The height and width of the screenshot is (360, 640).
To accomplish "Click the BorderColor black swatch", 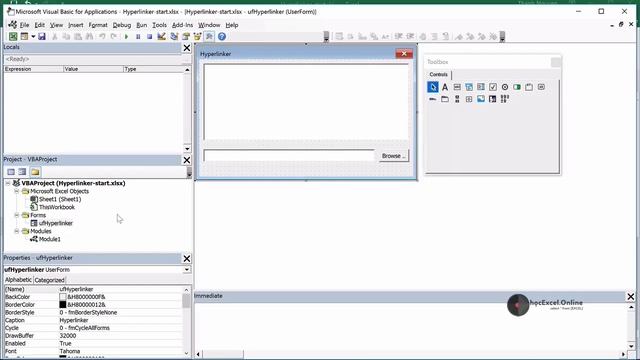I will coord(63,304).
